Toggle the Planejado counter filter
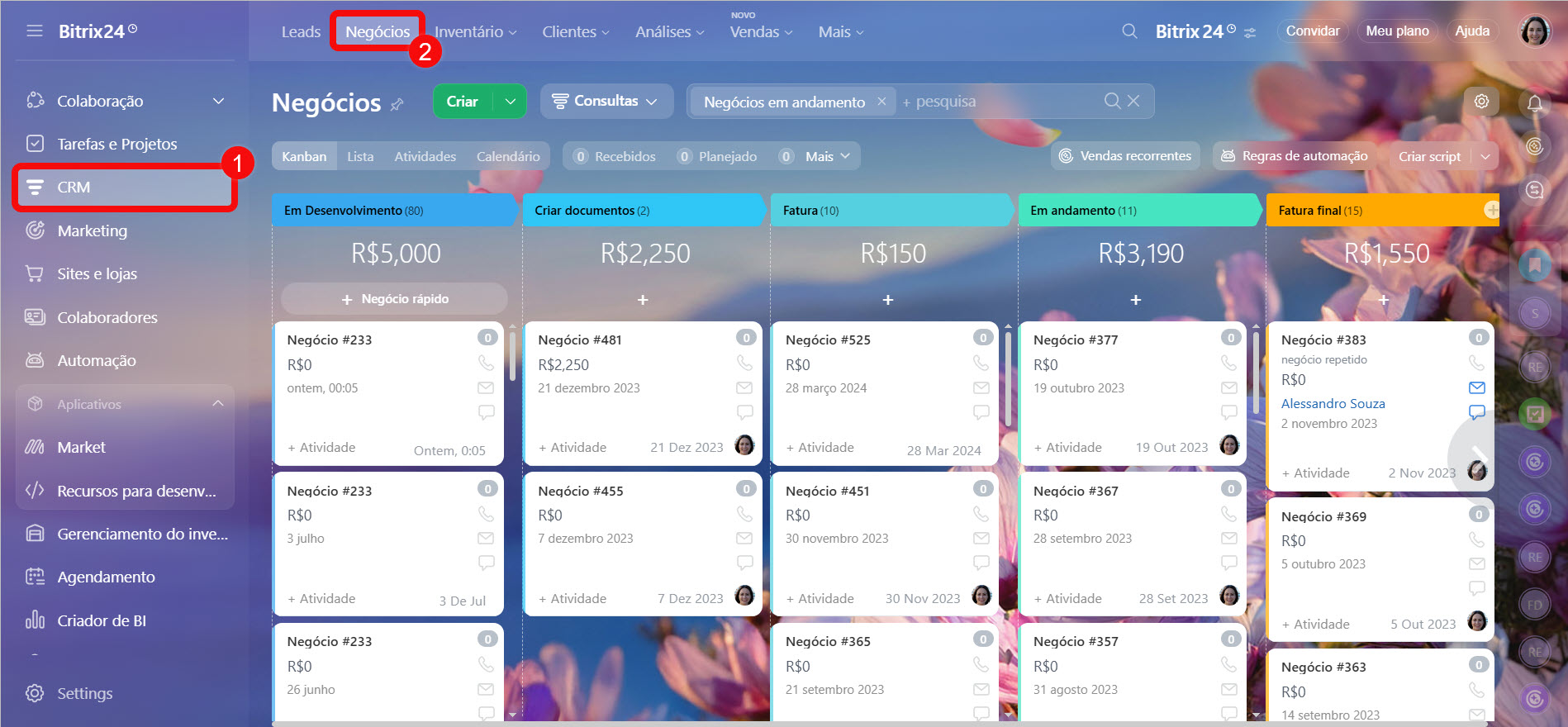Screen dimensions: 1568x727 coord(717,156)
